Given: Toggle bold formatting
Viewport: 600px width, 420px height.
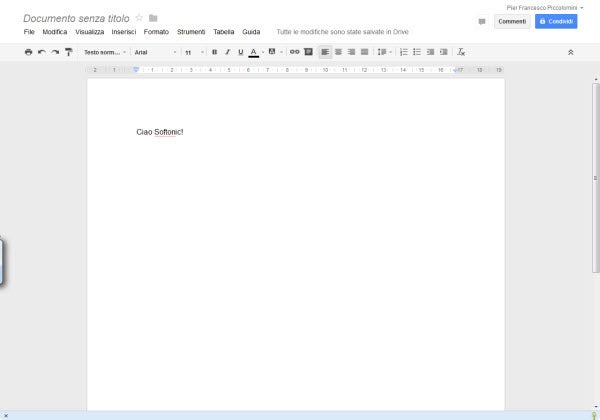Looking at the screenshot, I should [214, 52].
